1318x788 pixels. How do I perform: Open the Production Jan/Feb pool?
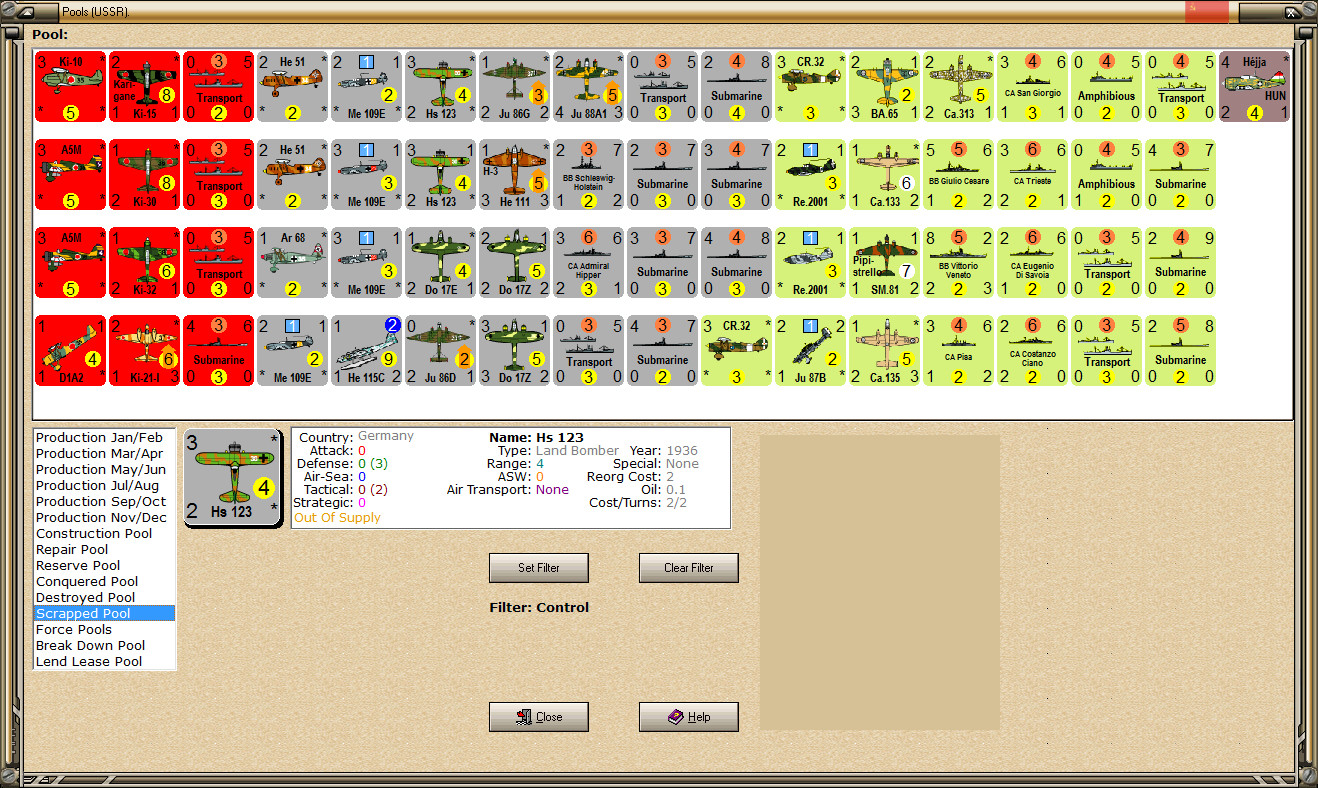[104, 438]
